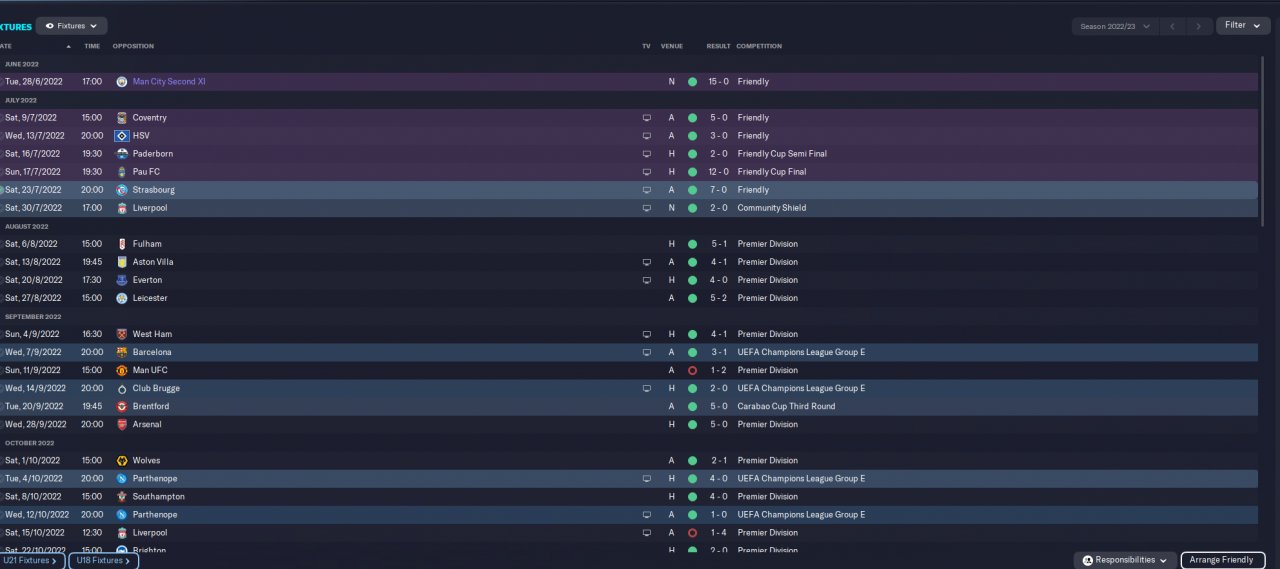Open the Responsibilities dropdown menu
Image resolution: width=1280 pixels, height=569 pixels.
[1125, 560]
